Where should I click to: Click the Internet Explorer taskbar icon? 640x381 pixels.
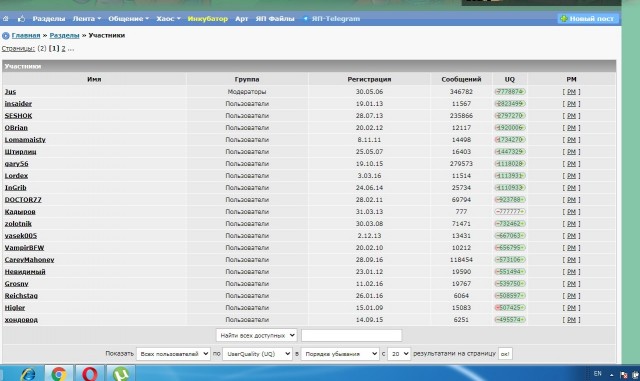(28, 374)
